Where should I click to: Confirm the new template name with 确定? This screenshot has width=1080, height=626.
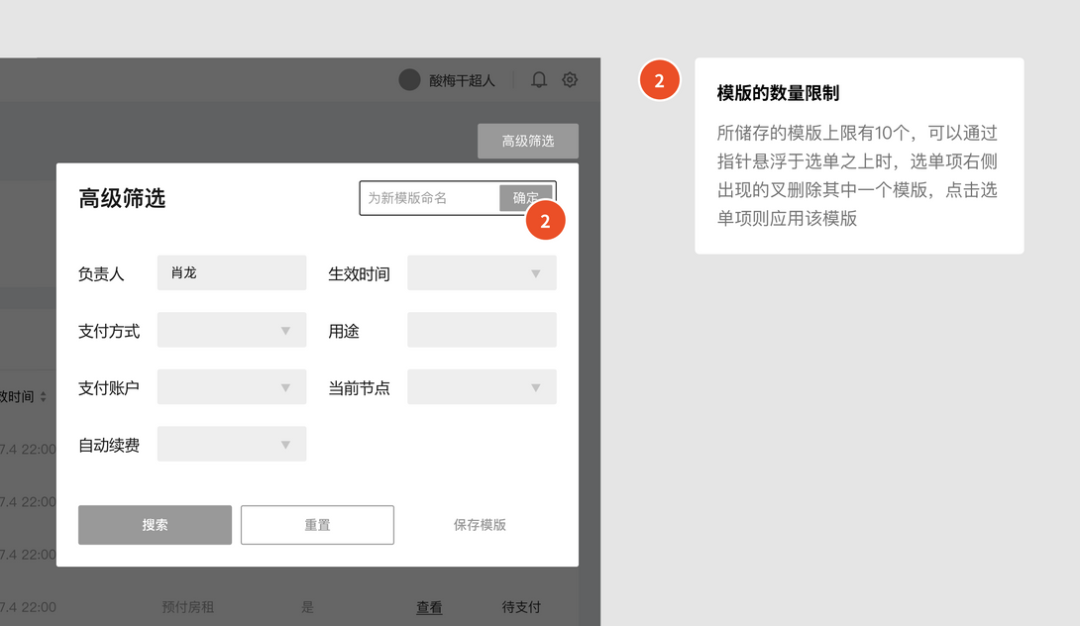tap(527, 198)
